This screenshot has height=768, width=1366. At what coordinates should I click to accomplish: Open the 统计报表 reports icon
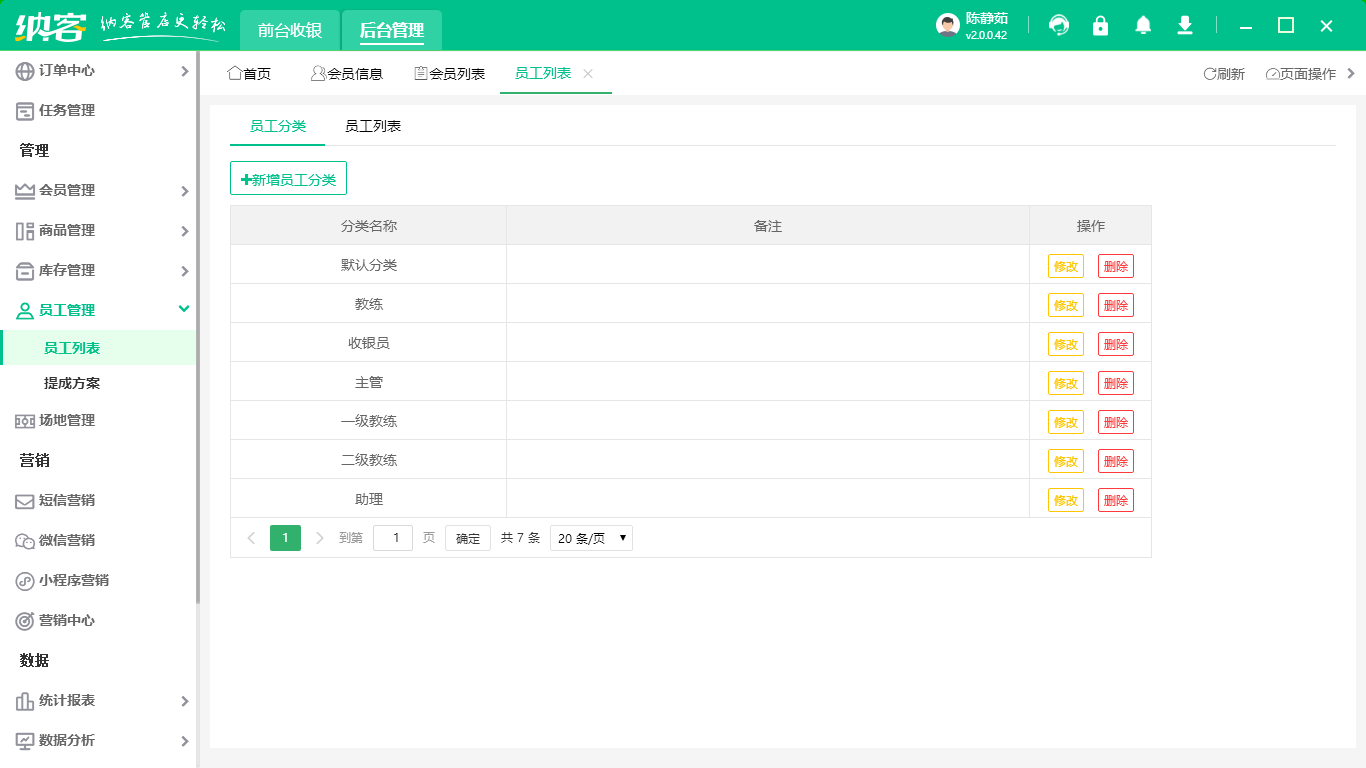22,701
